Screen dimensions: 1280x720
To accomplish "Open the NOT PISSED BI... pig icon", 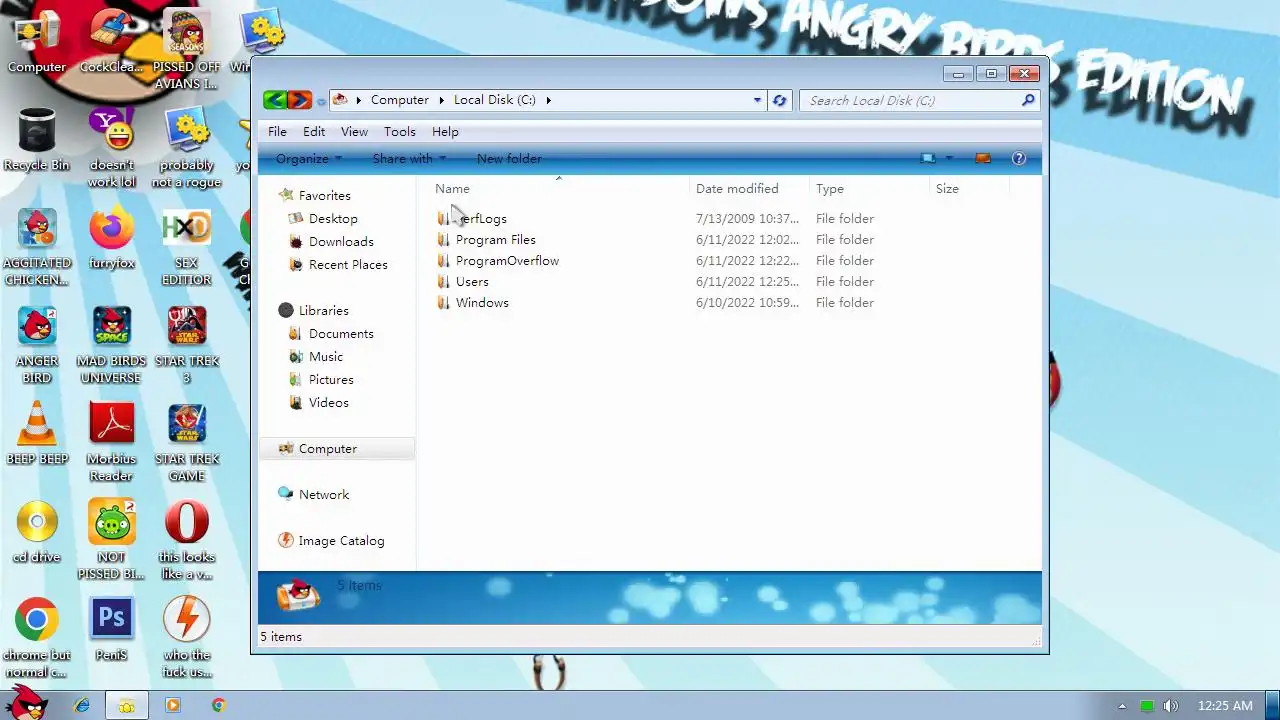I will click(111, 539).
